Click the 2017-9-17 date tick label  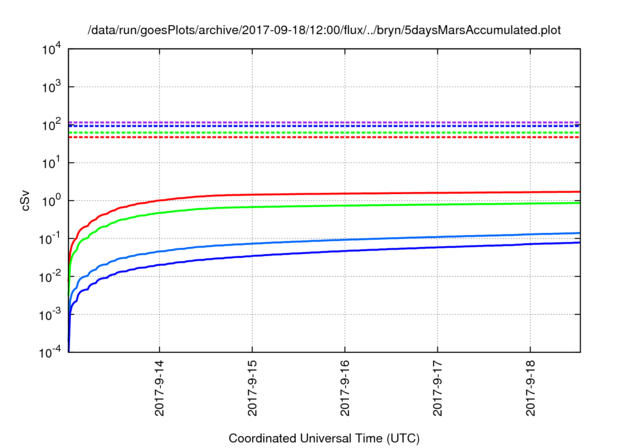coord(438,388)
